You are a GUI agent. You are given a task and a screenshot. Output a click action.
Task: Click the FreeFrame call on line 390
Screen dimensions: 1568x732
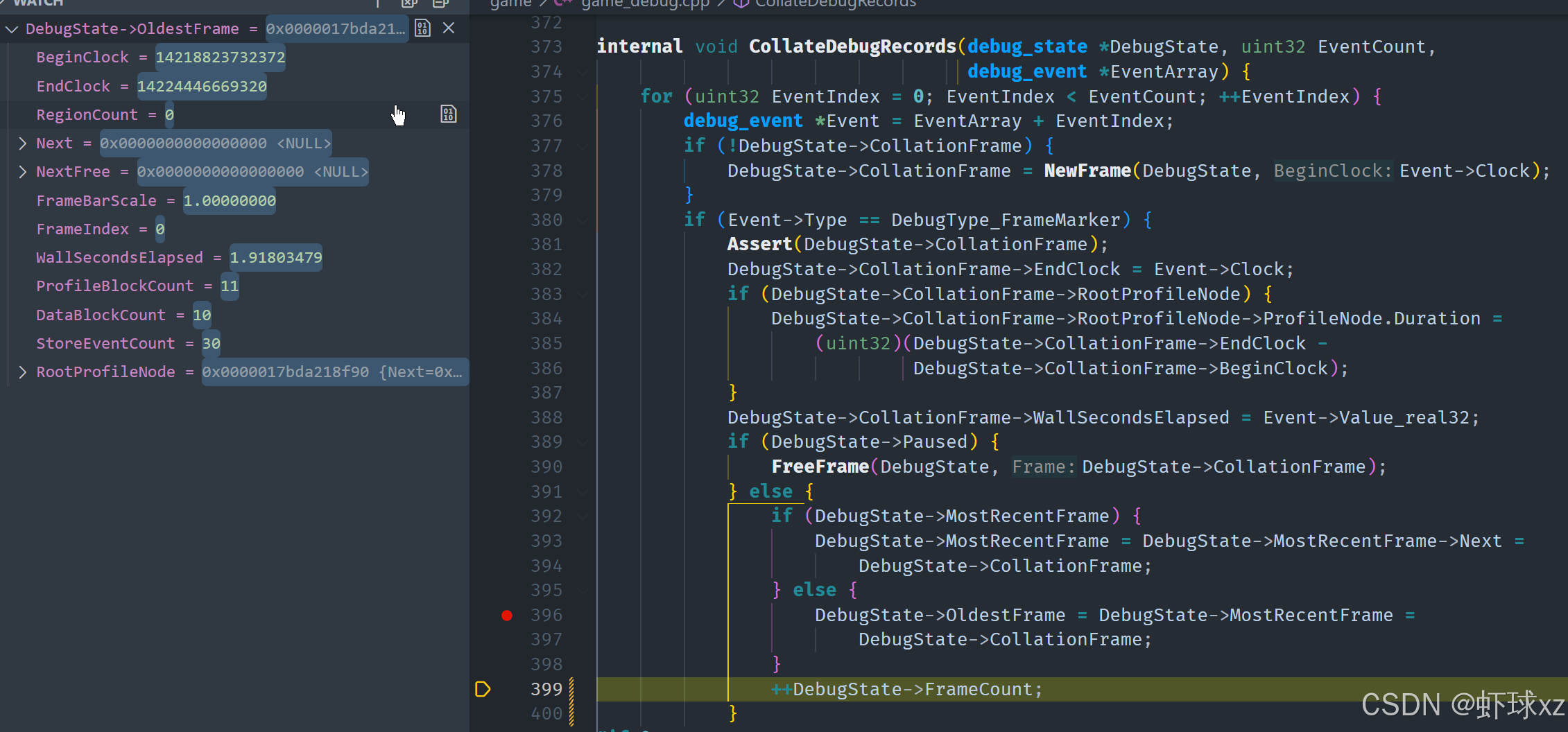[x=820, y=467]
